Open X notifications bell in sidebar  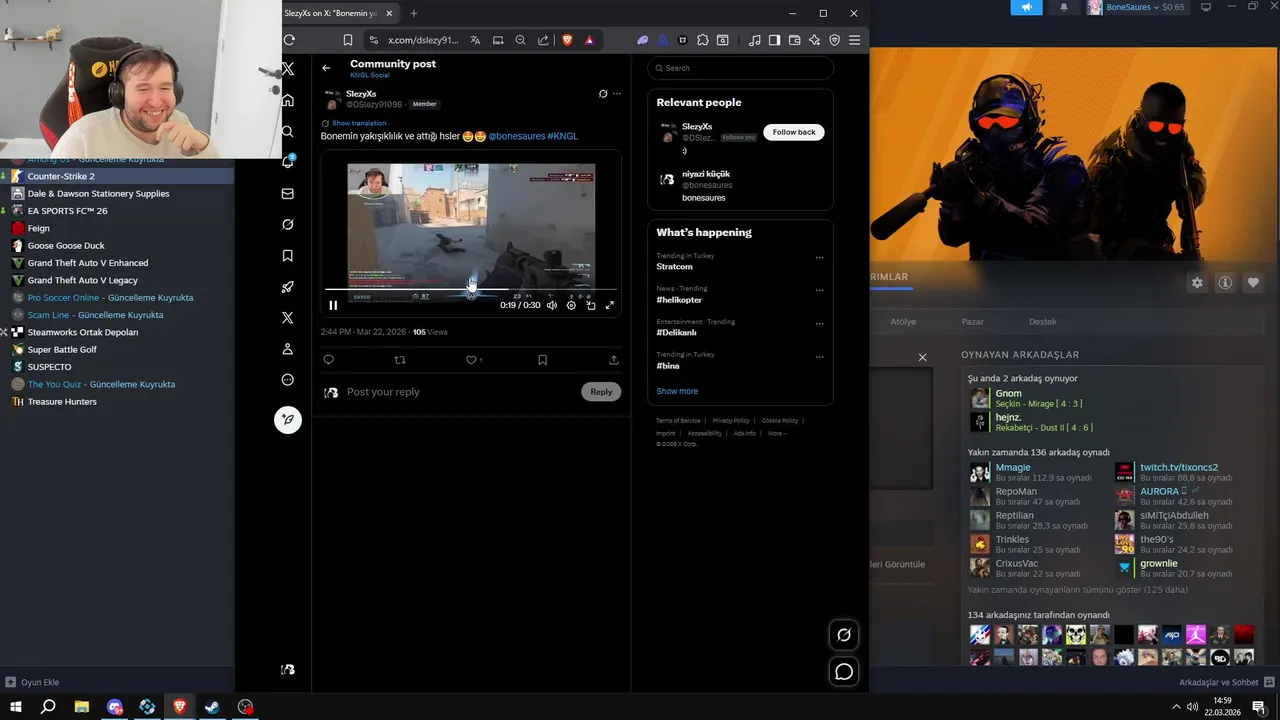(288, 162)
